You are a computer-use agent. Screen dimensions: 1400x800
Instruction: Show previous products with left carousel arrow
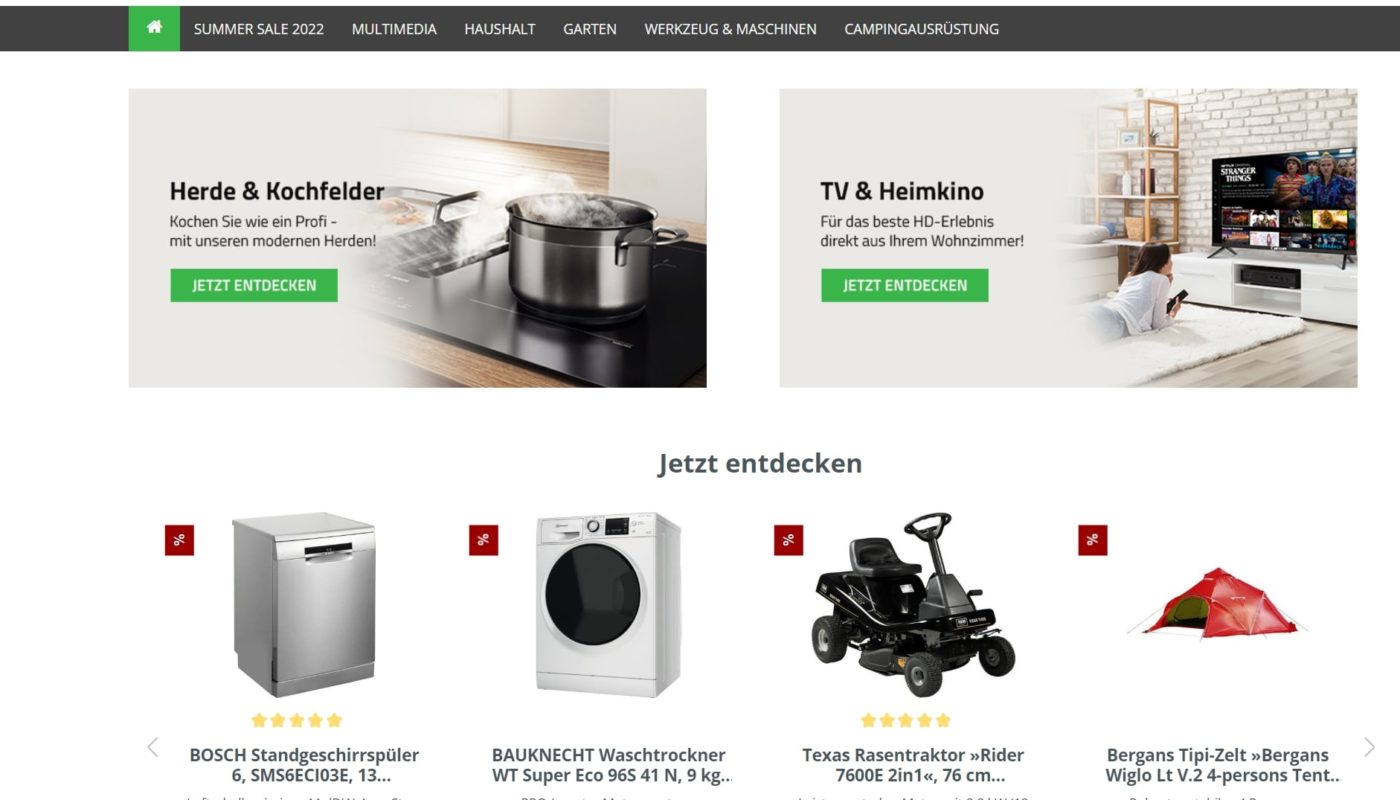(x=153, y=747)
